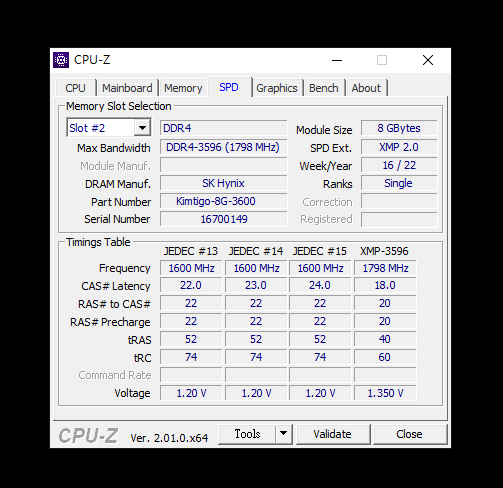Click the Validate button
This screenshot has height=488, width=503.
(333, 434)
